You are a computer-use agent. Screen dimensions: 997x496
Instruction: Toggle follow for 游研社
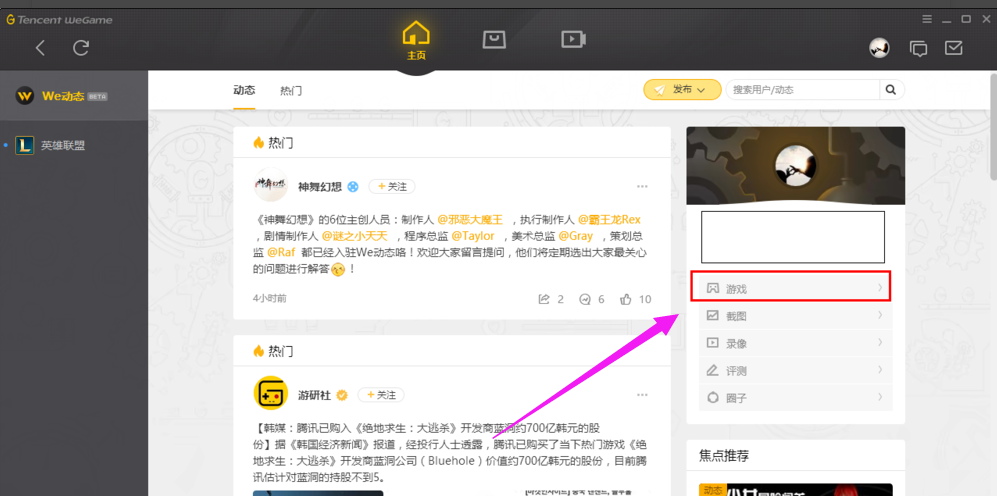click(x=380, y=395)
